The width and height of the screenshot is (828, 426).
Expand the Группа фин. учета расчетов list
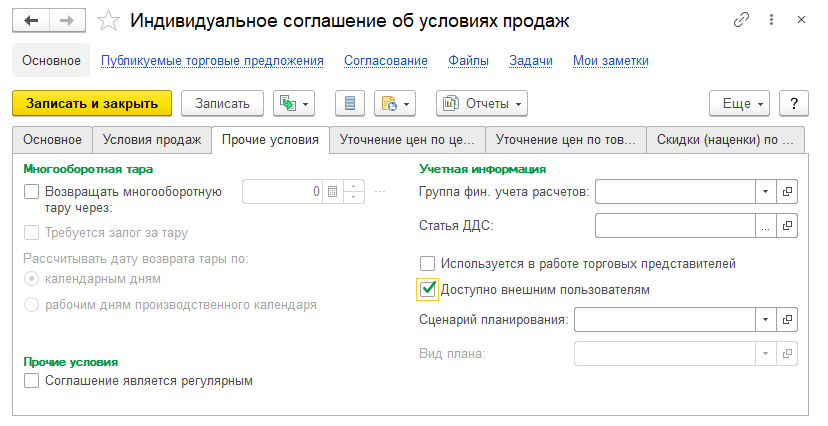coord(765,191)
